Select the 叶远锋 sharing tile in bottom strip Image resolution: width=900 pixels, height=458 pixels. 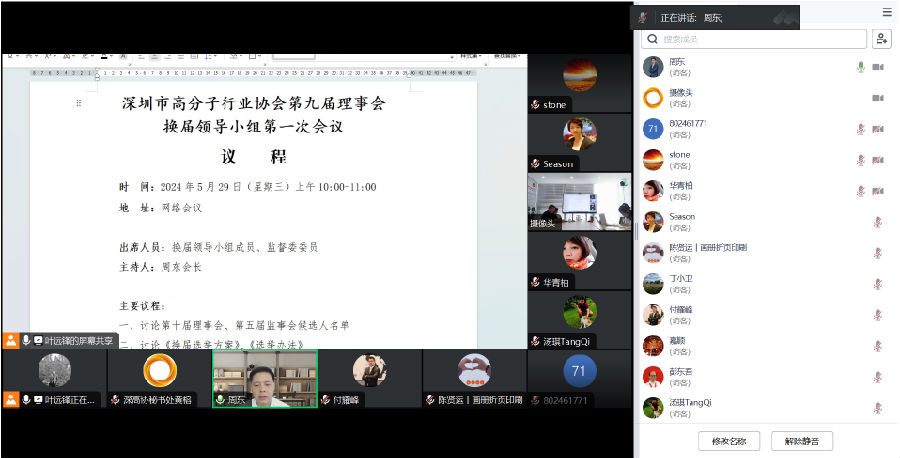(54, 379)
